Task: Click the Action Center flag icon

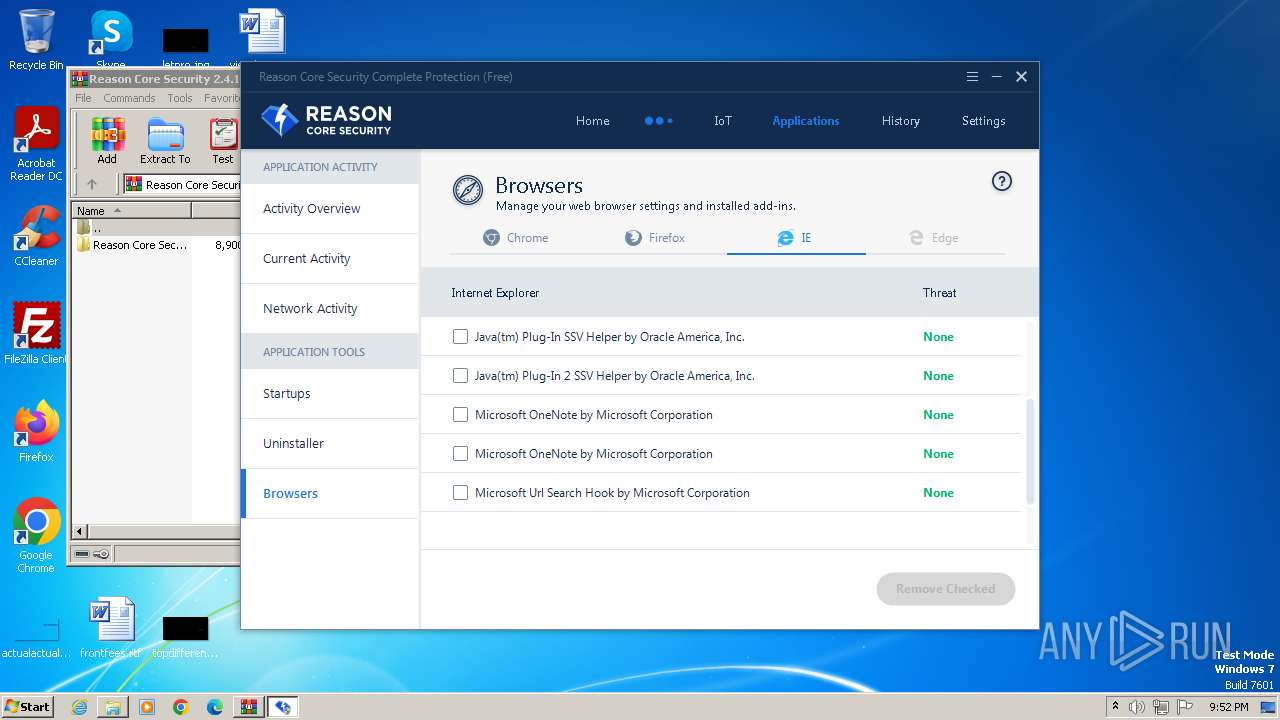Action: tap(1185, 707)
